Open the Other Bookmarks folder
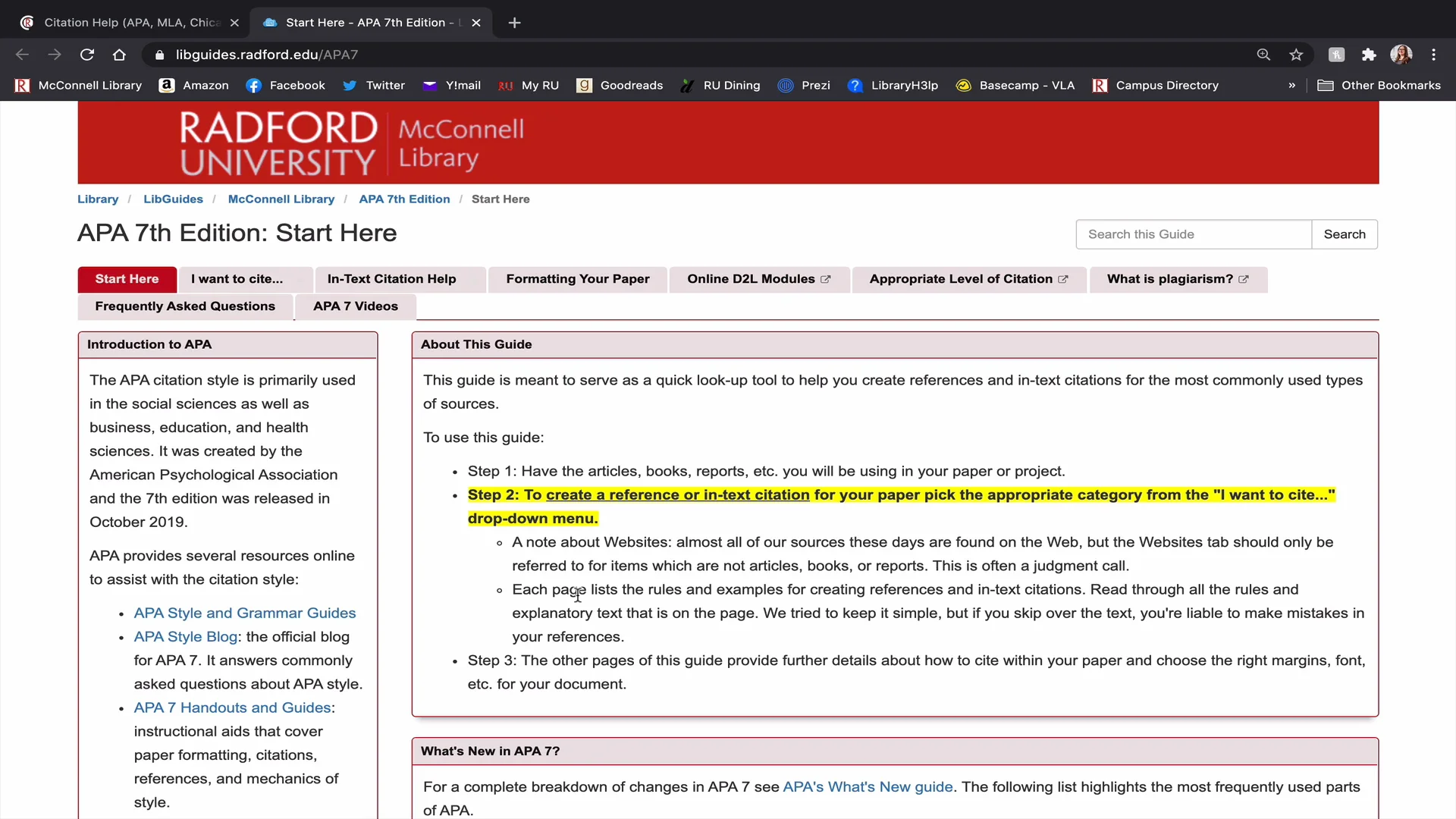The image size is (1456, 819). [1379, 86]
